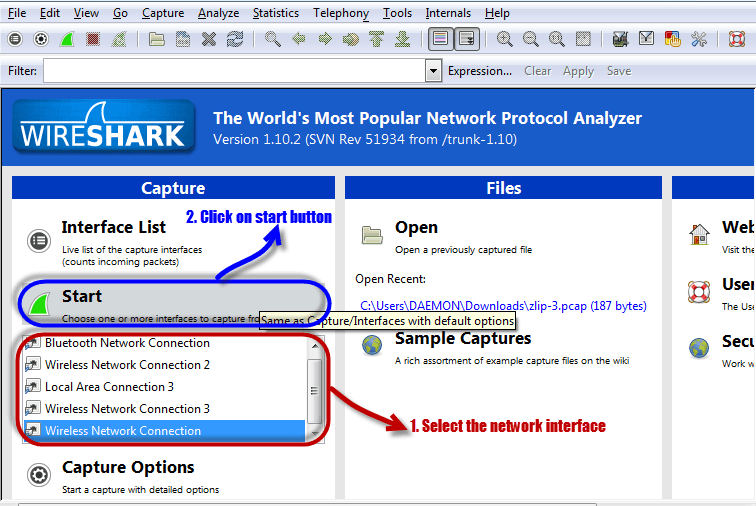
Task: Click the help lifebuoy toolbar icon
Action: click(736, 39)
